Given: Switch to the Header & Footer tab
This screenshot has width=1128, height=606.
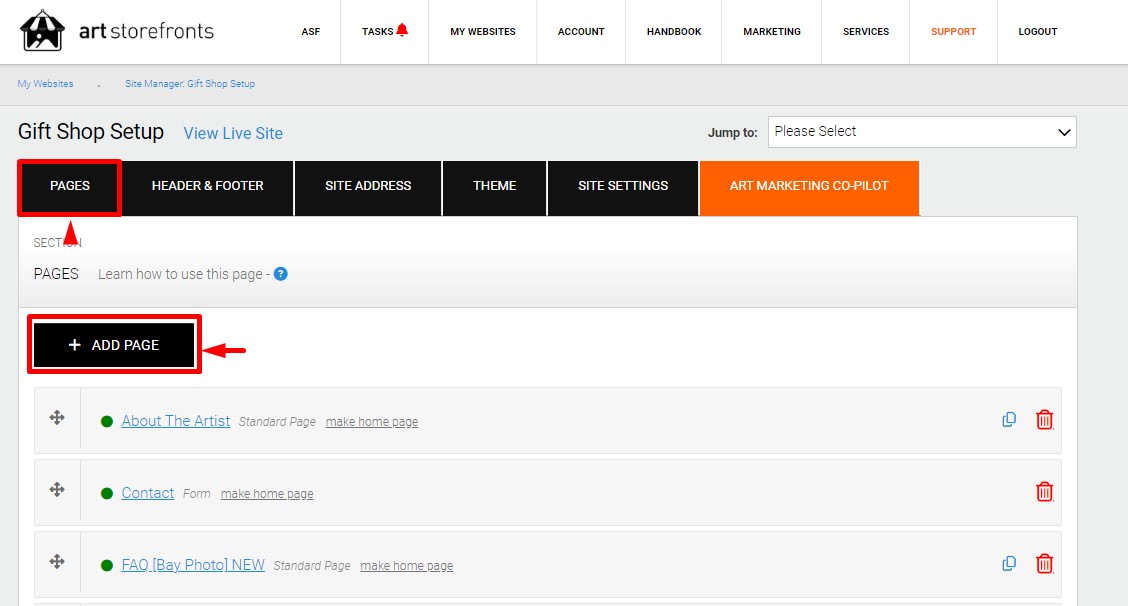Looking at the screenshot, I should tap(208, 186).
